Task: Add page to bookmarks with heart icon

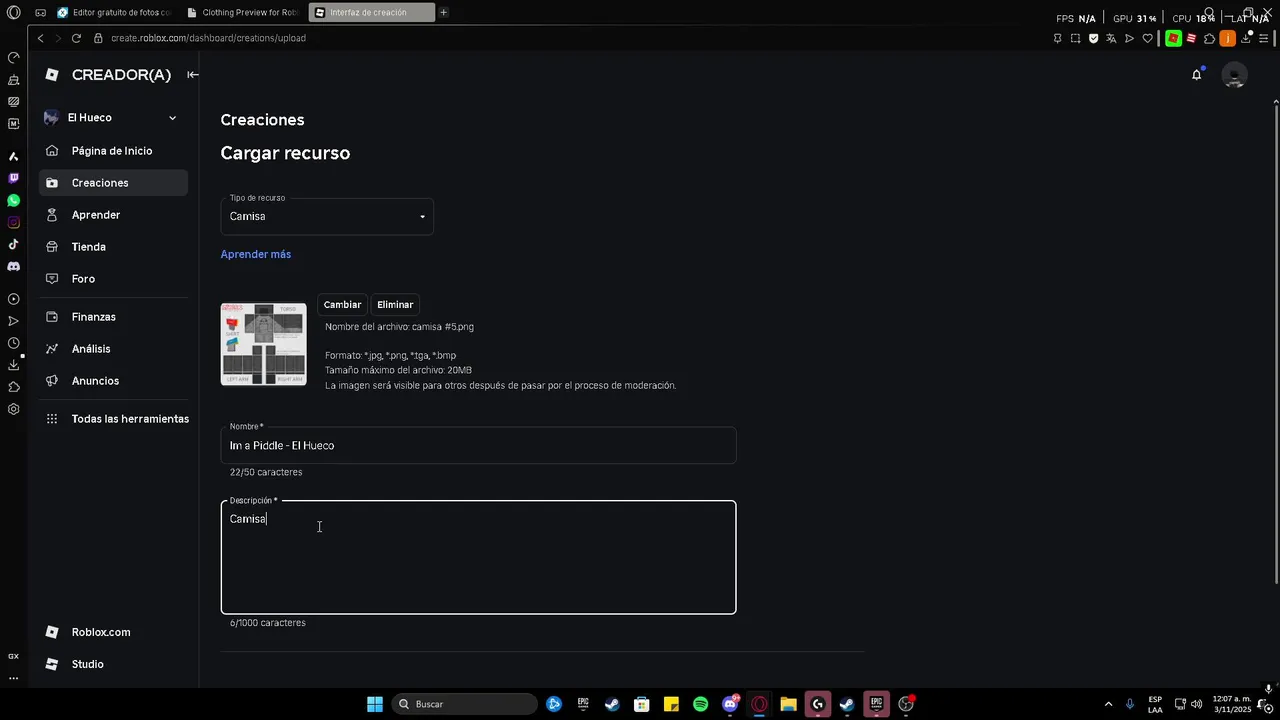Action: click(x=1147, y=38)
